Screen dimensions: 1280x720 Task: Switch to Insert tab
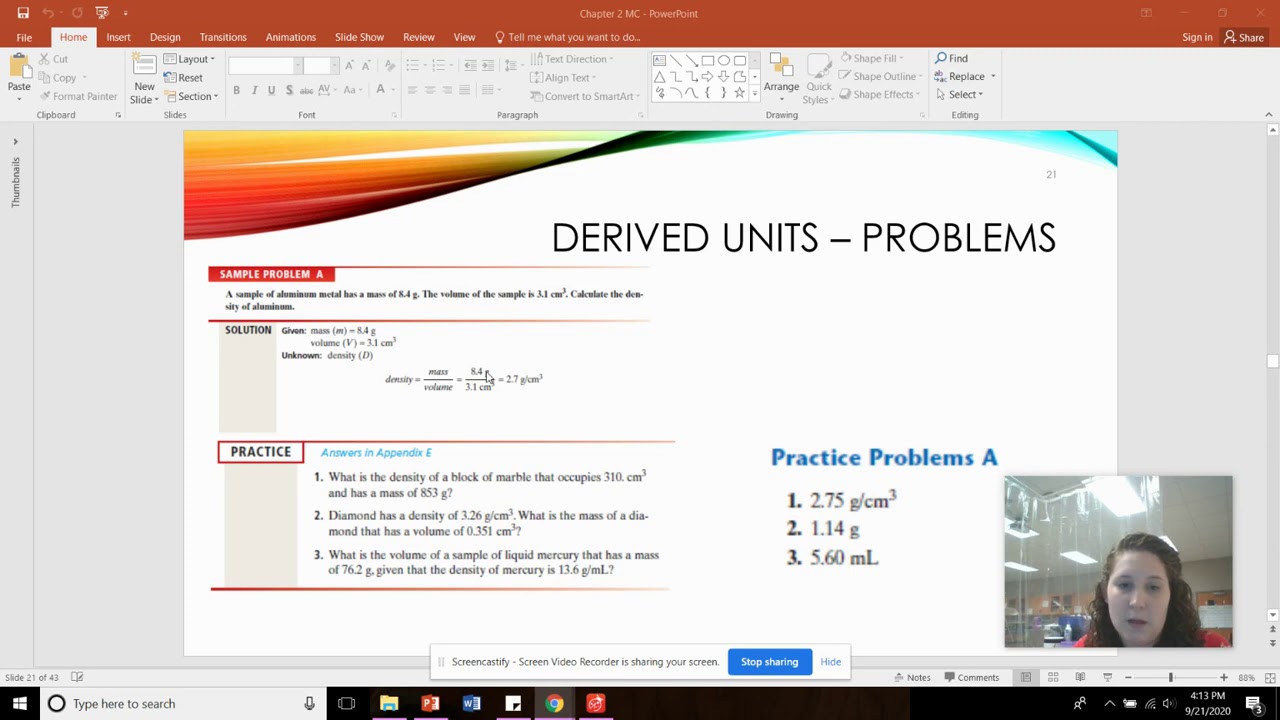118,37
